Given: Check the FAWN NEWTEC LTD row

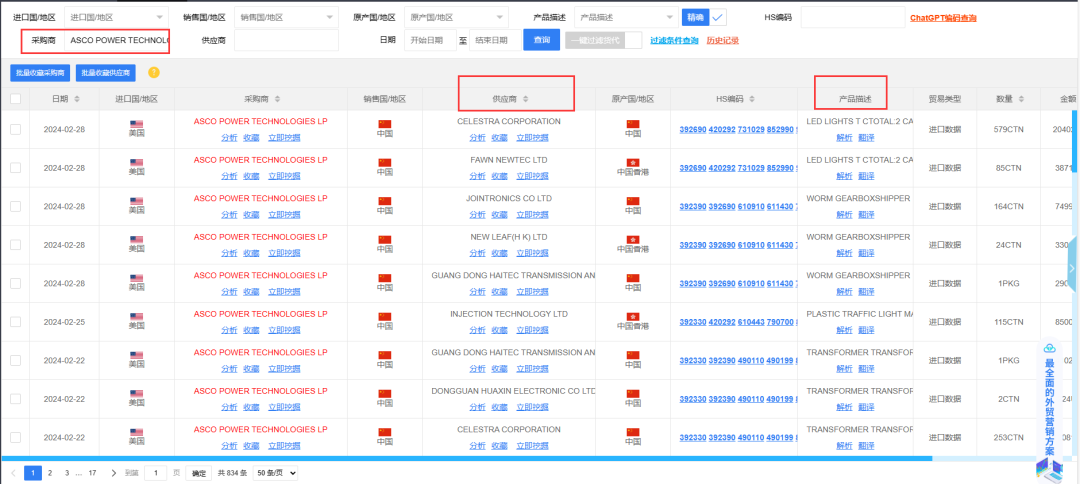Looking at the screenshot, I should (x=15, y=168).
